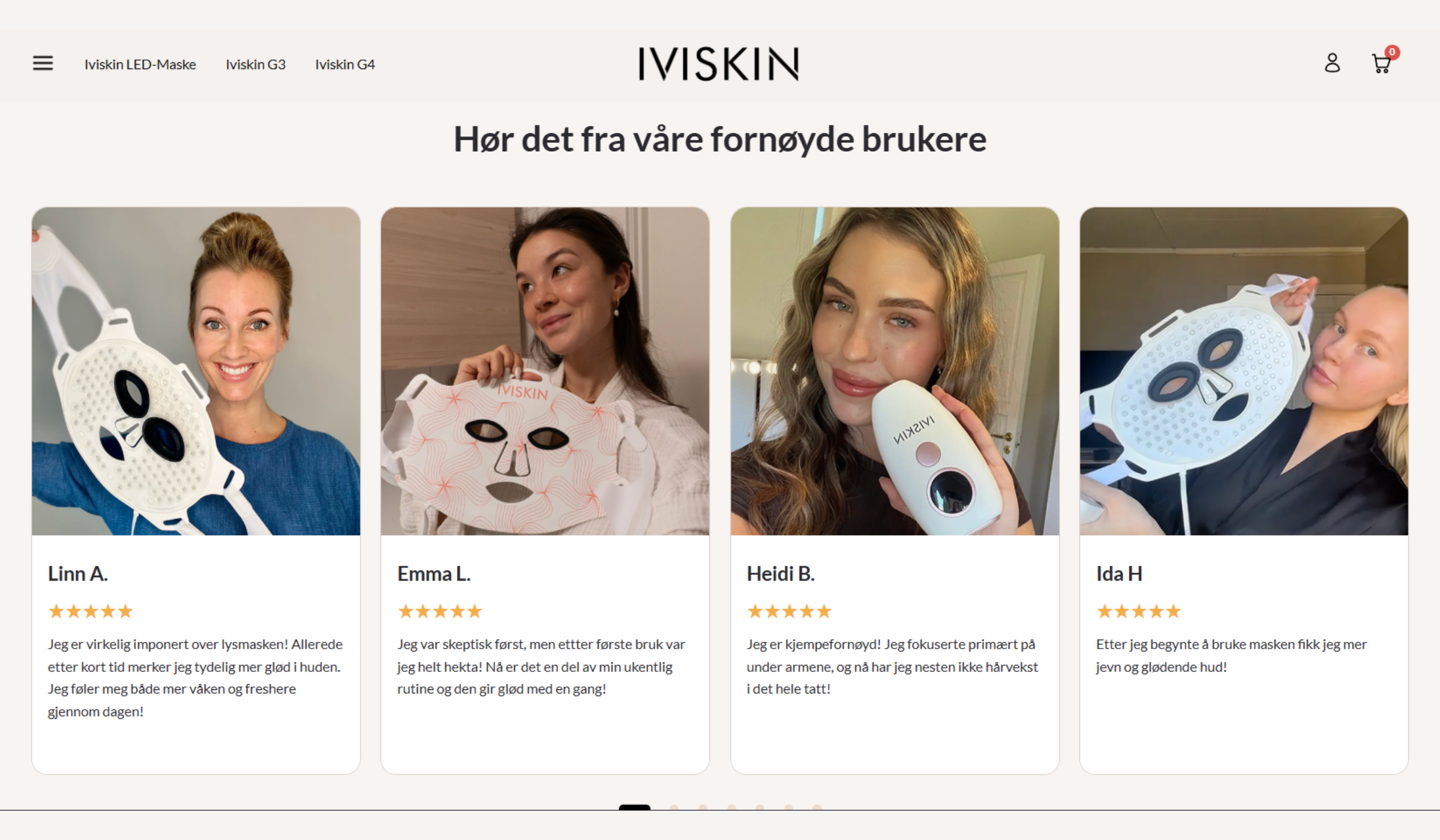Click the IVISKIN logo
1440x840 pixels.
tap(719, 64)
